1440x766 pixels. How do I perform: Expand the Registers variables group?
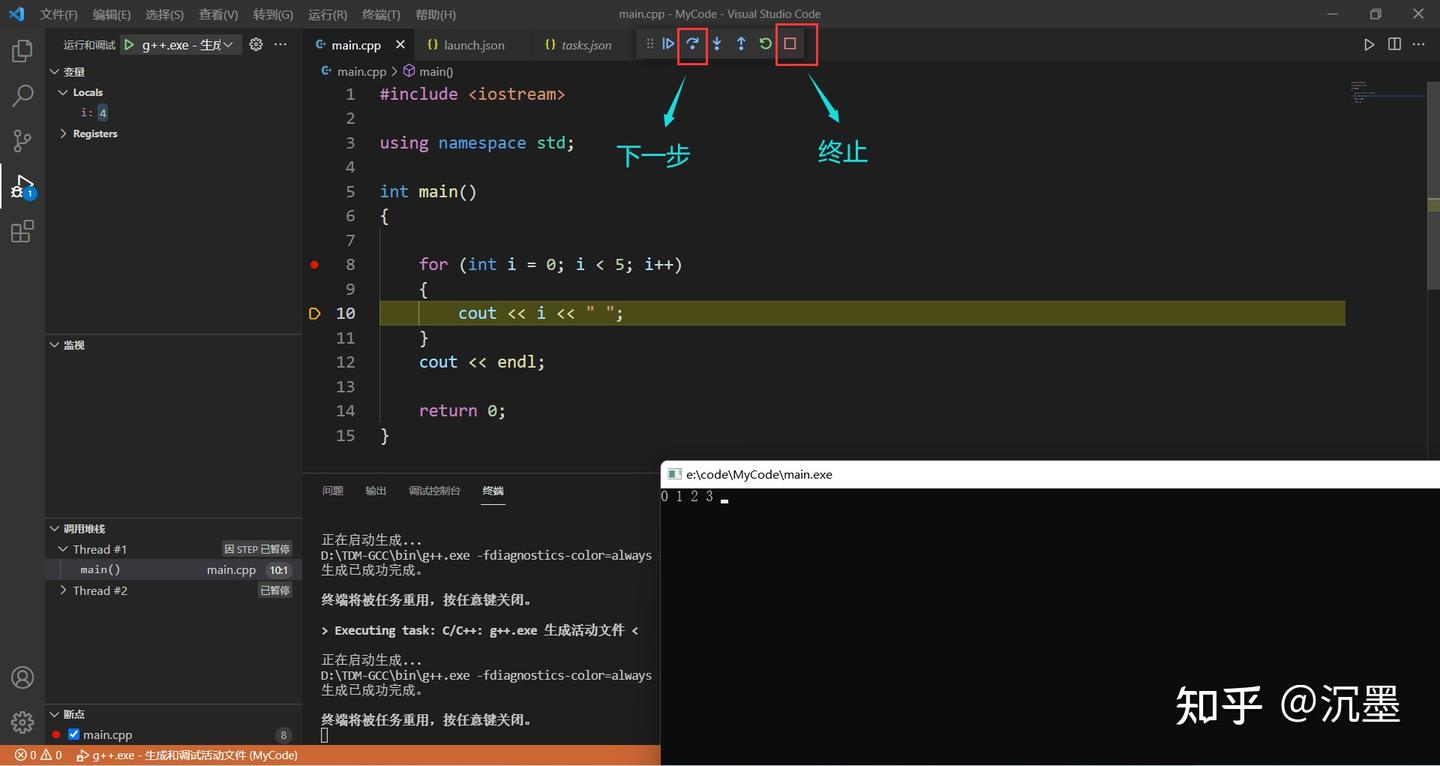[62, 133]
